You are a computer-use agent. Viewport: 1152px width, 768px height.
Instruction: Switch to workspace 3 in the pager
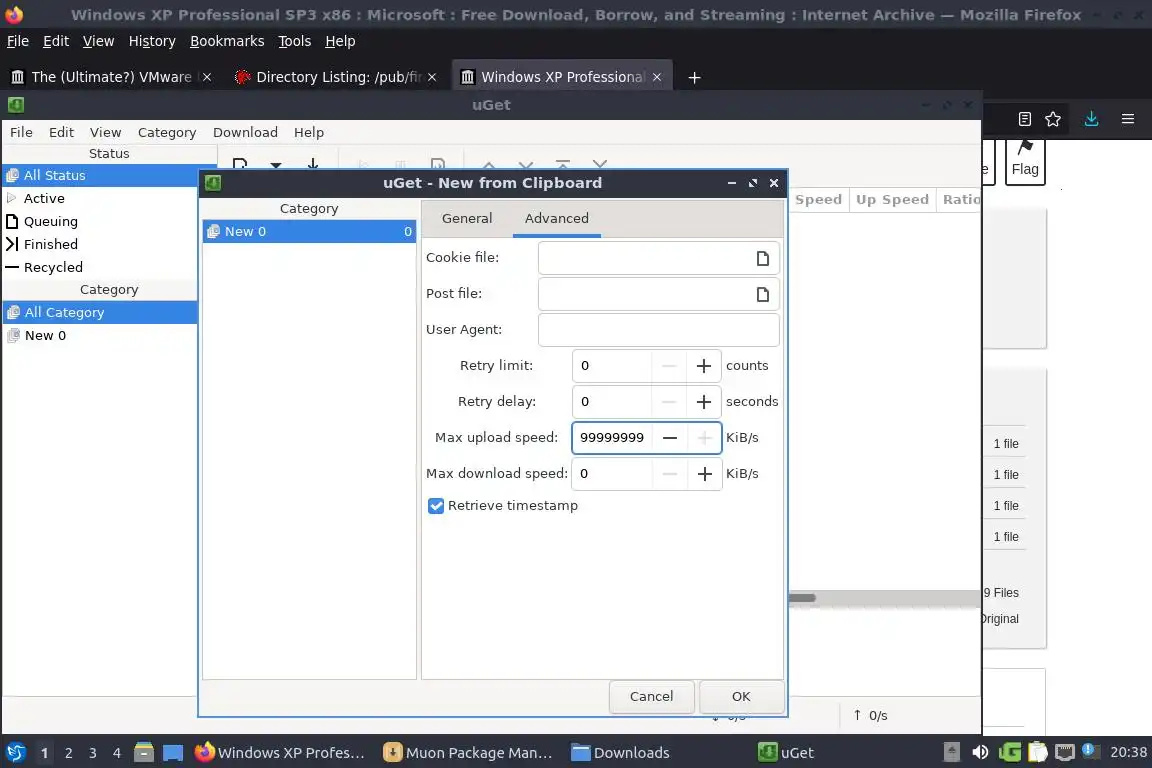pos(93,753)
